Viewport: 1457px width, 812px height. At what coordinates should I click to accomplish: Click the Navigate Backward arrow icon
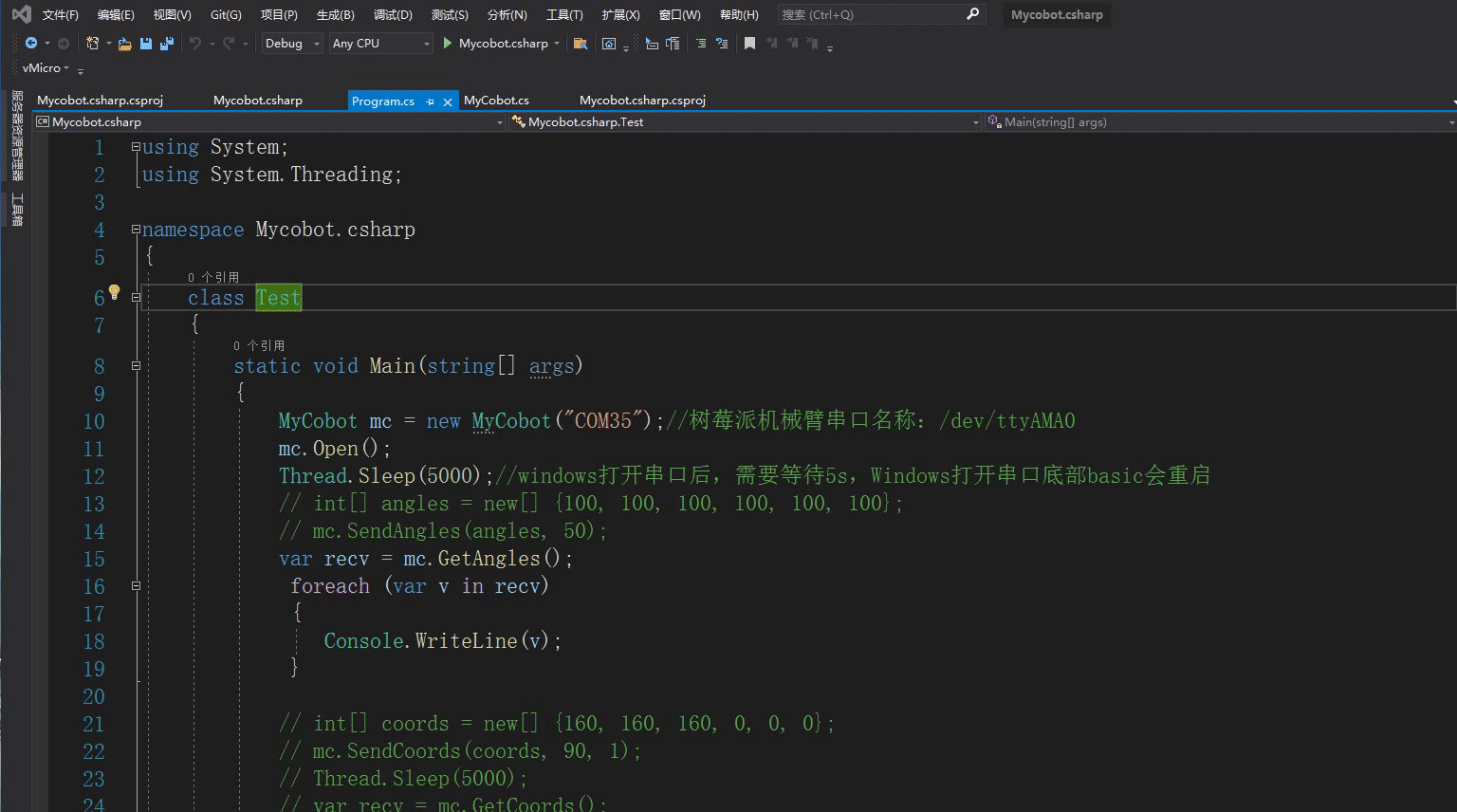[30, 44]
